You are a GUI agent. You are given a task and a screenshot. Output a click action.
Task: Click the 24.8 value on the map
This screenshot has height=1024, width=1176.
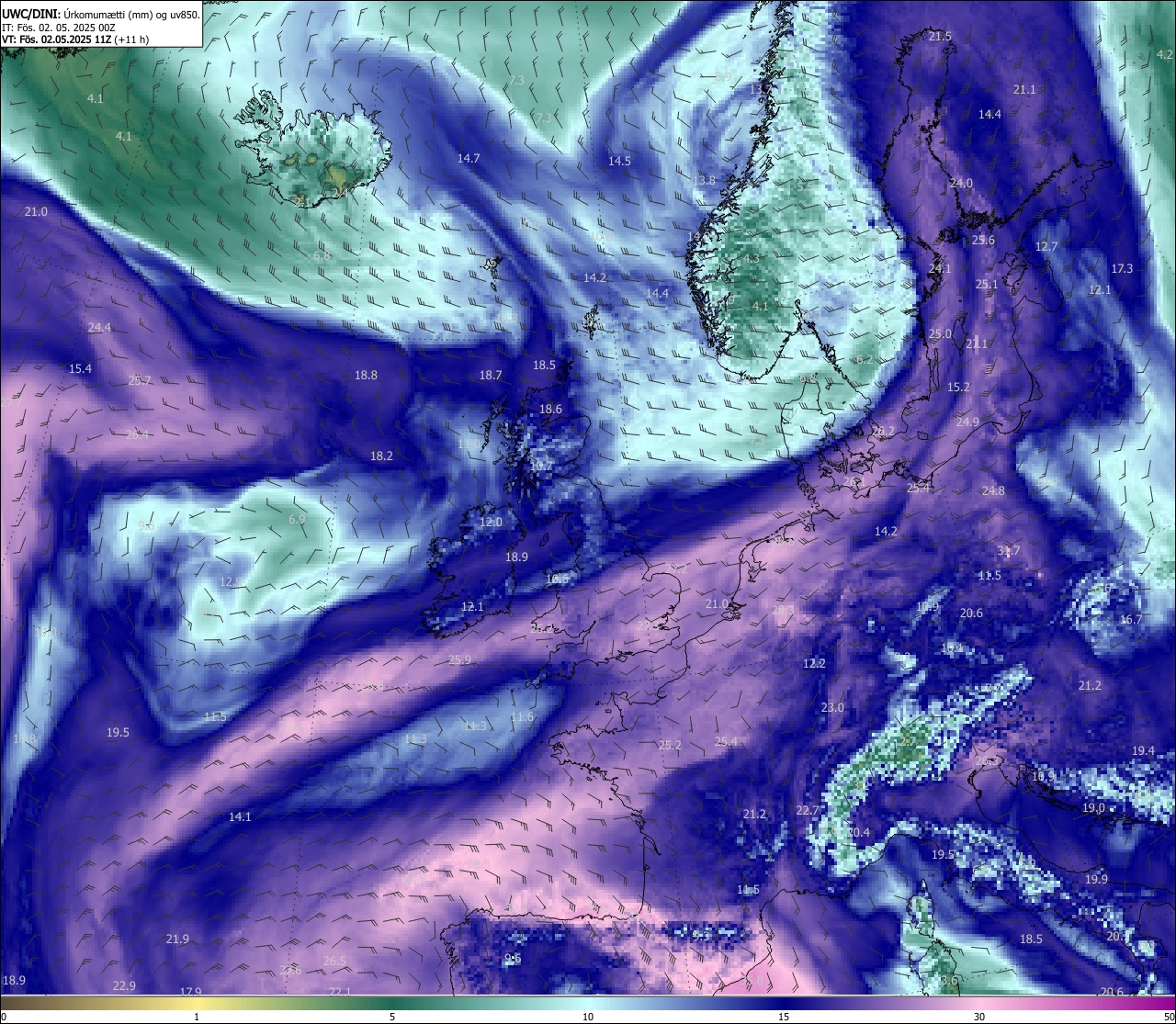(993, 491)
